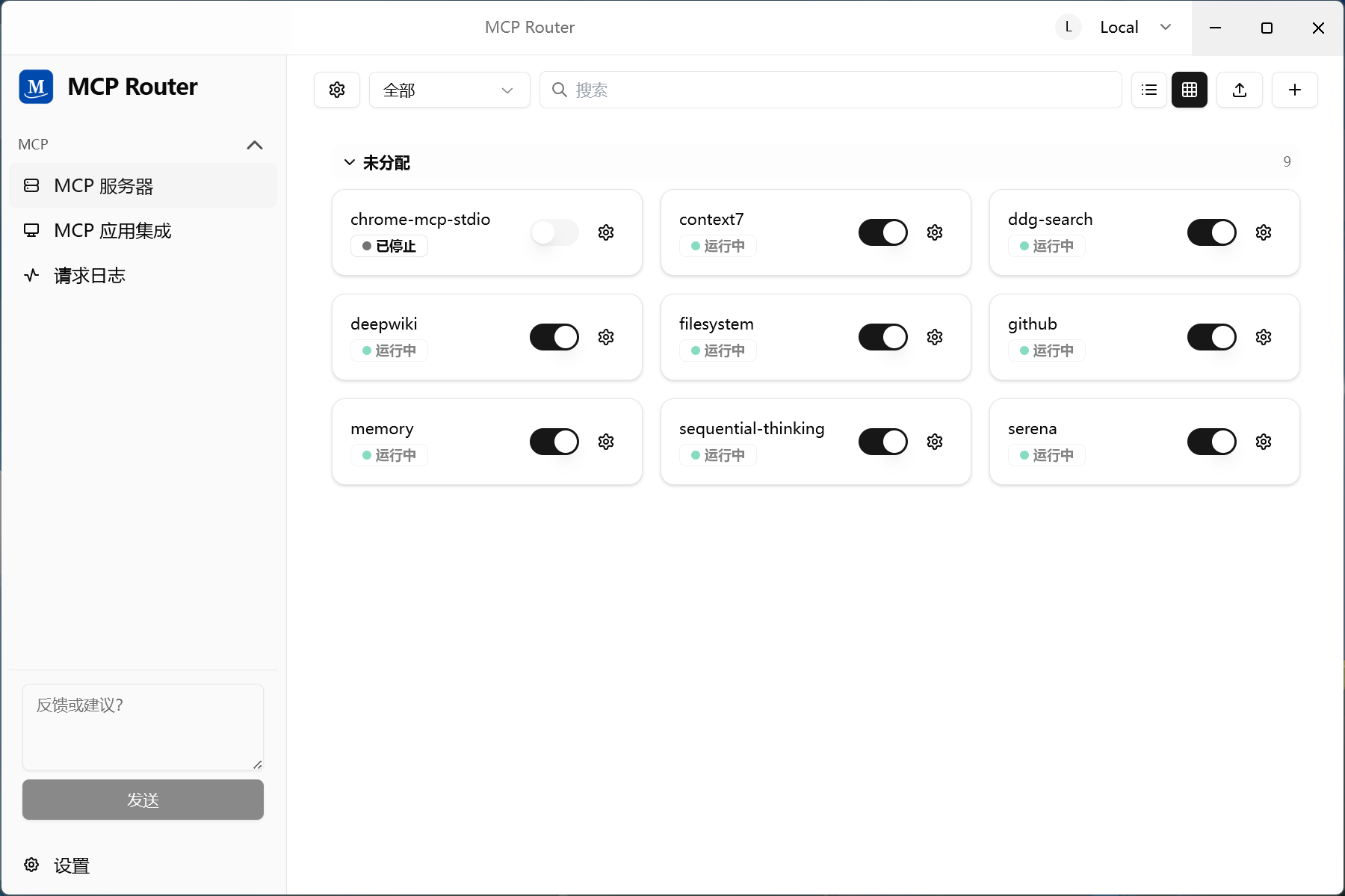Click the deepwiki server name

[x=384, y=324]
